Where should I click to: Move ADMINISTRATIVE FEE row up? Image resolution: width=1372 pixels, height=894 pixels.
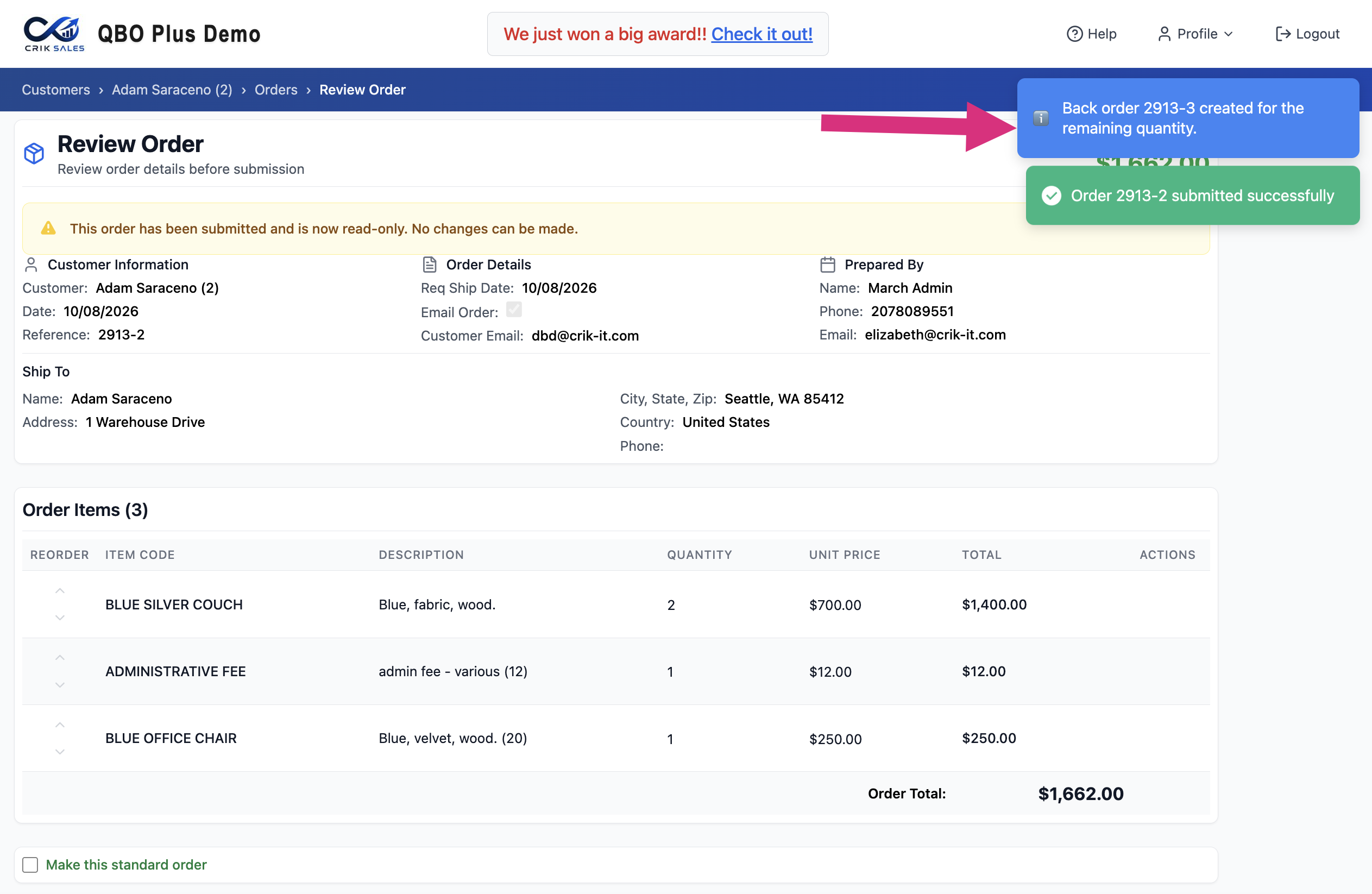(x=60, y=658)
